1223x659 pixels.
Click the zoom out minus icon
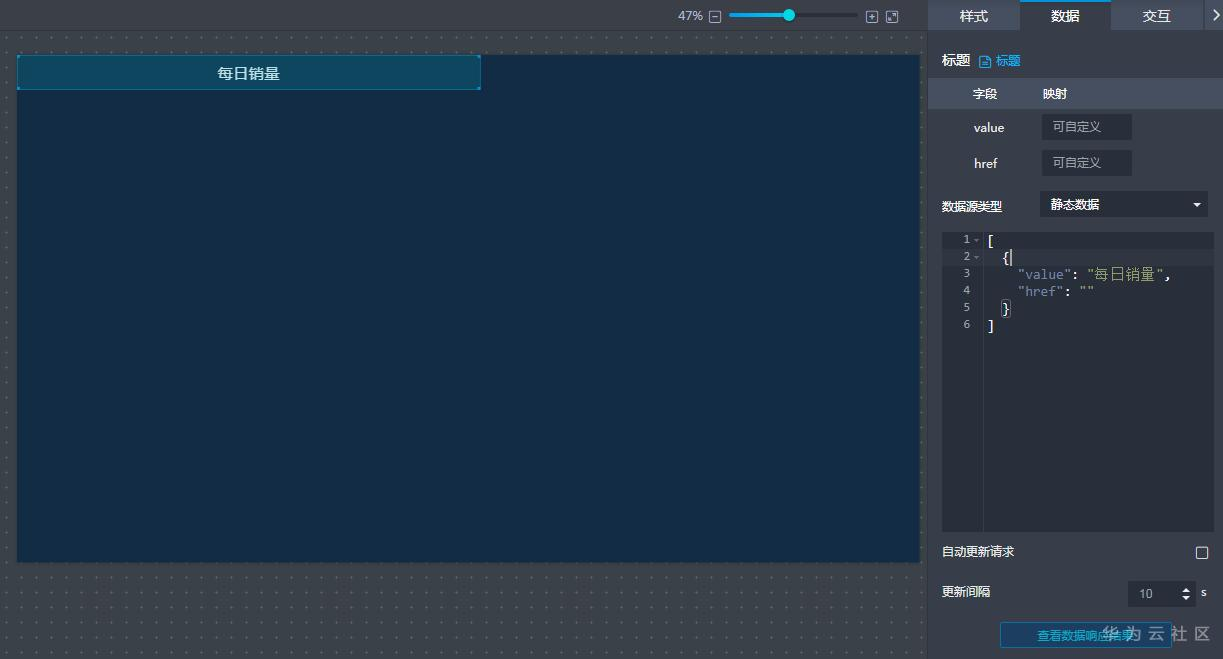pyautogui.click(x=715, y=16)
